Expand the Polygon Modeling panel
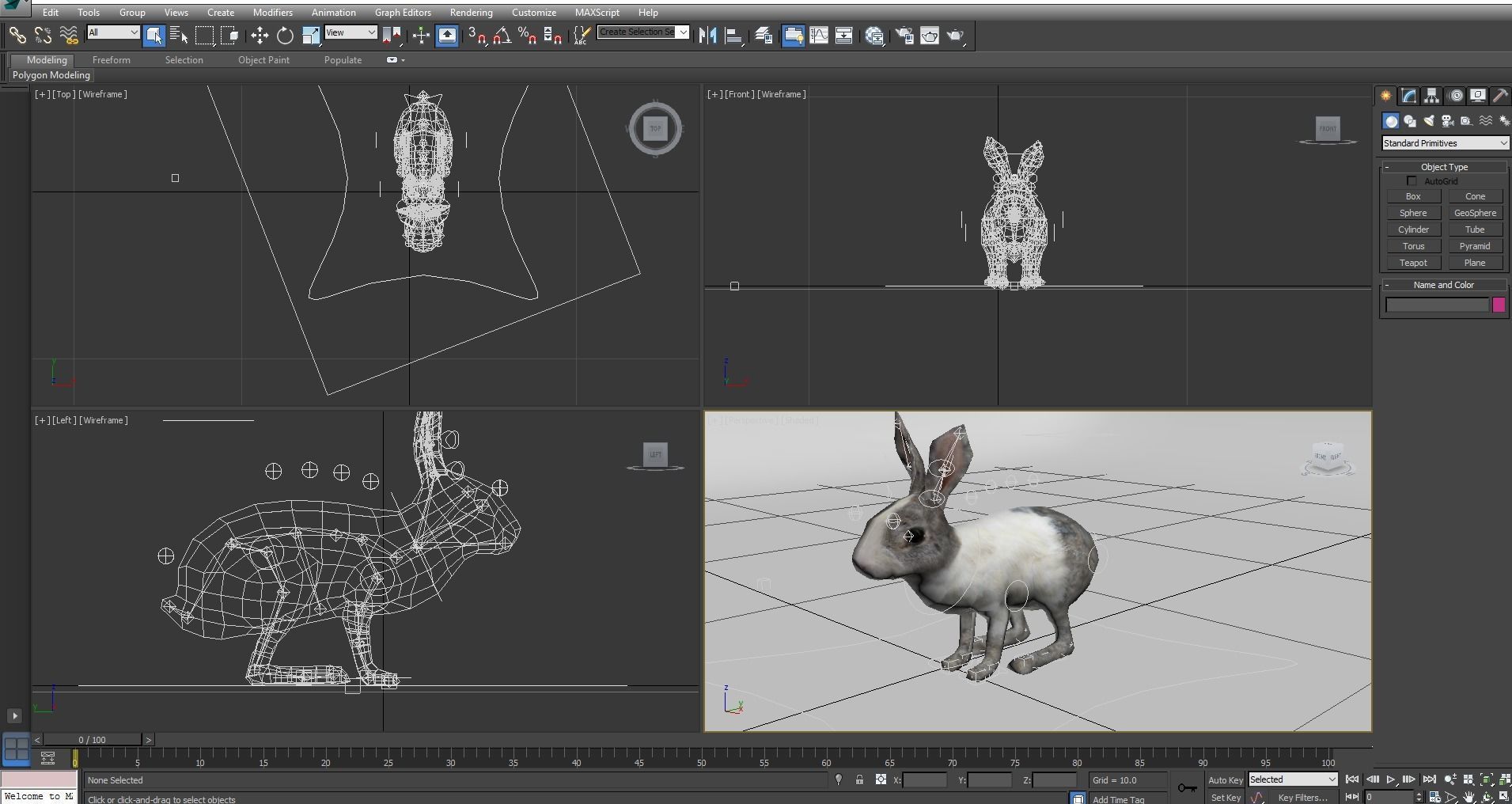 51,75
